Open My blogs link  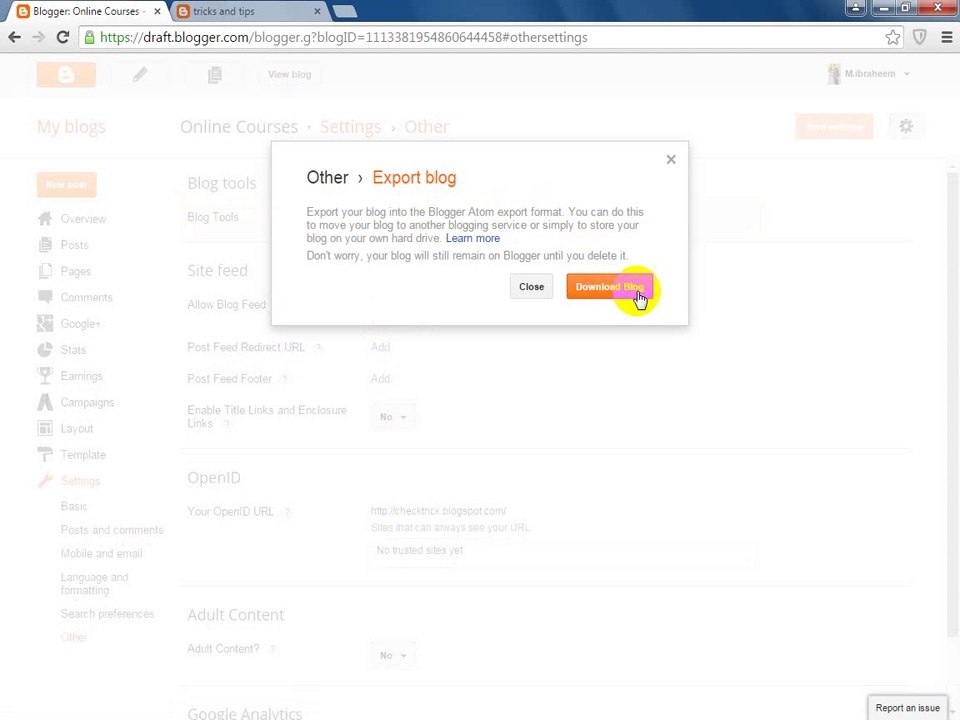click(x=71, y=127)
